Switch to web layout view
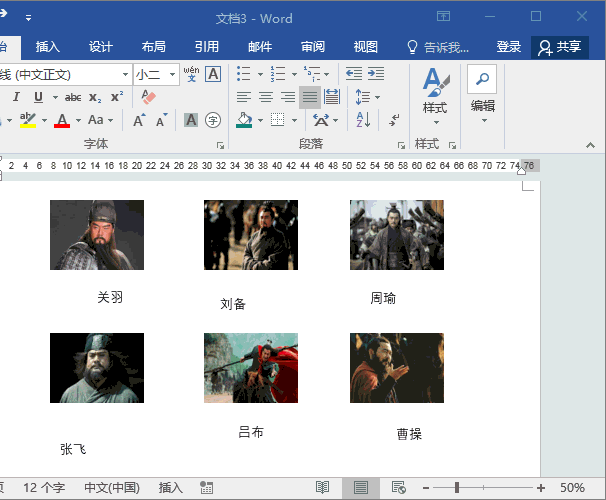 [398, 488]
